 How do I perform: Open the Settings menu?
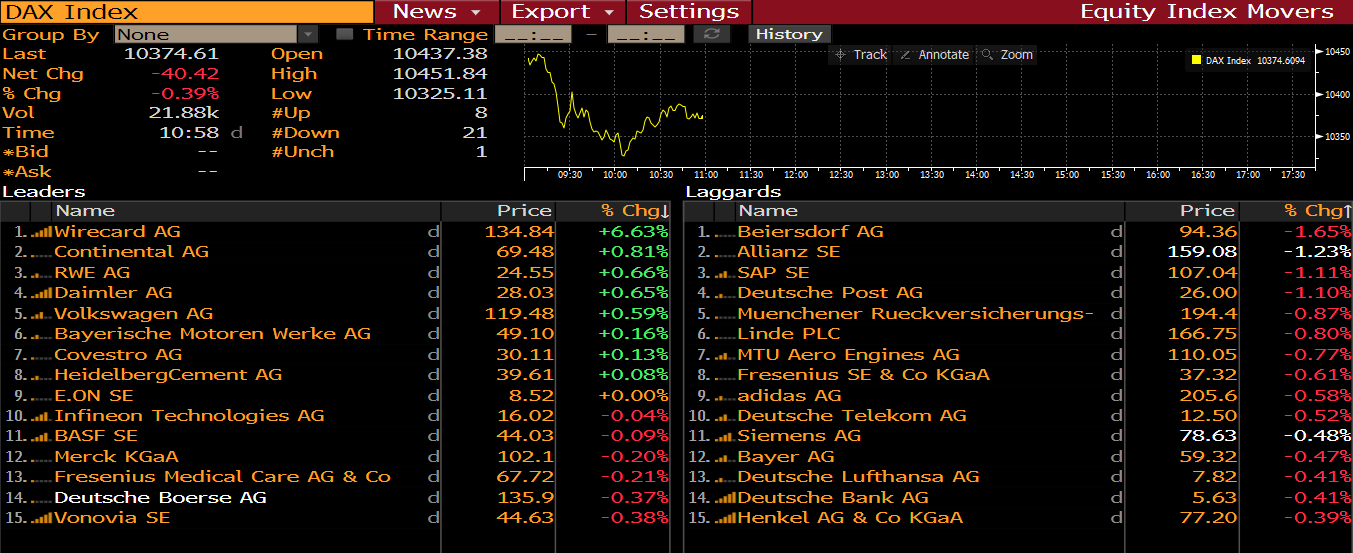tap(689, 12)
